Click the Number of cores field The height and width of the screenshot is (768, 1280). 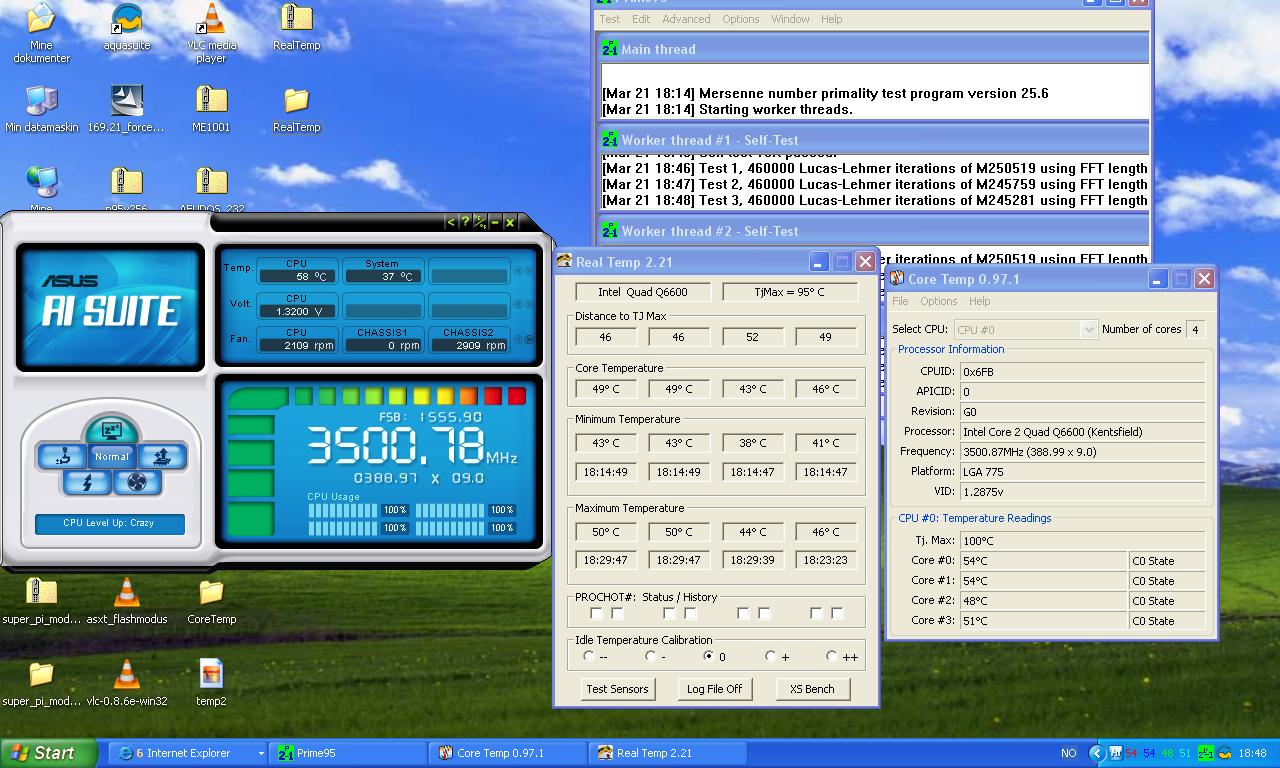pyautogui.click(x=1195, y=329)
